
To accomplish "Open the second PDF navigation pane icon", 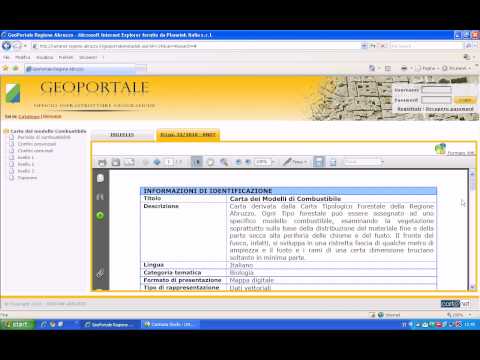I will (x=100, y=197).
